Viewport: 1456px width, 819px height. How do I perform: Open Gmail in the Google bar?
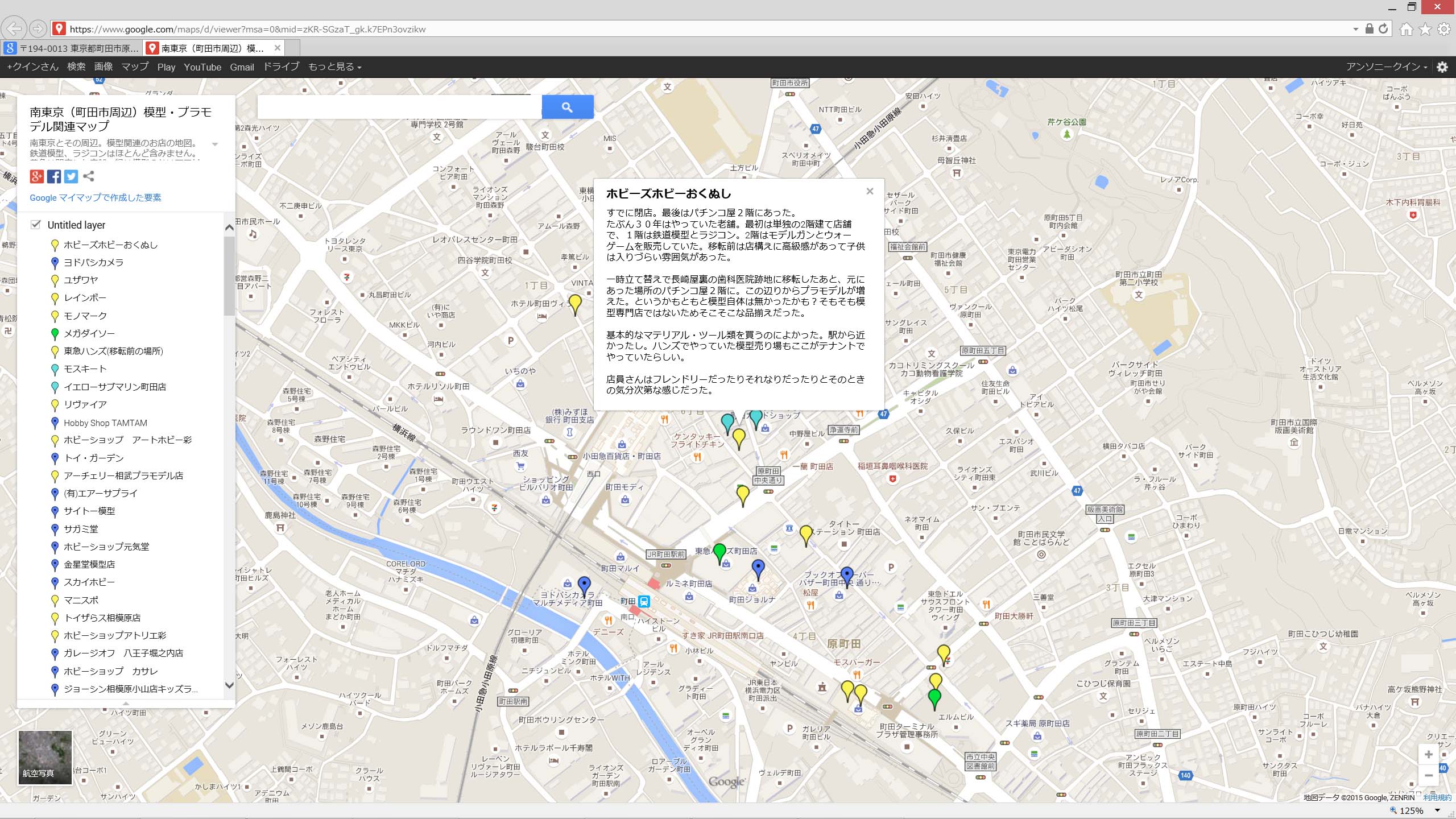point(242,67)
